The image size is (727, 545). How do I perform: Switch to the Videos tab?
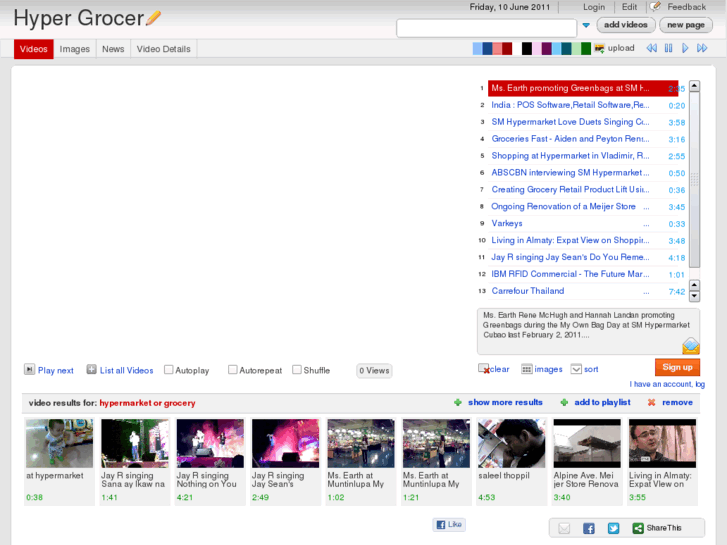[33, 49]
